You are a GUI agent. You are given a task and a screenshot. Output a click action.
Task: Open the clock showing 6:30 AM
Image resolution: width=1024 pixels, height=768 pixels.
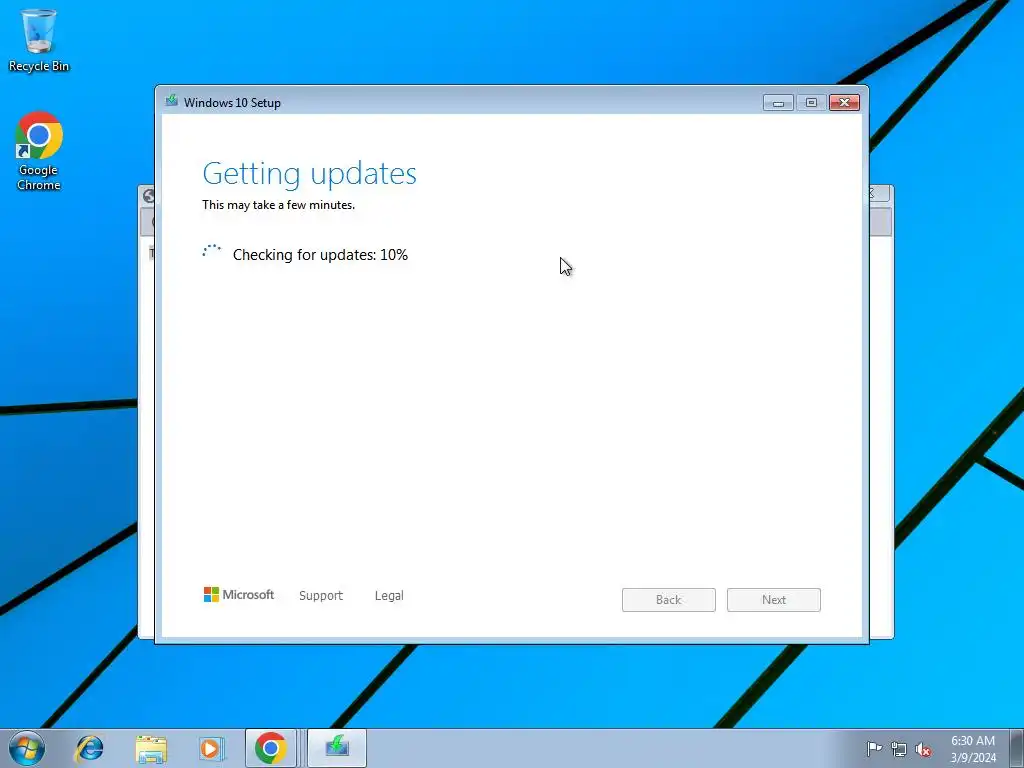click(x=973, y=749)
